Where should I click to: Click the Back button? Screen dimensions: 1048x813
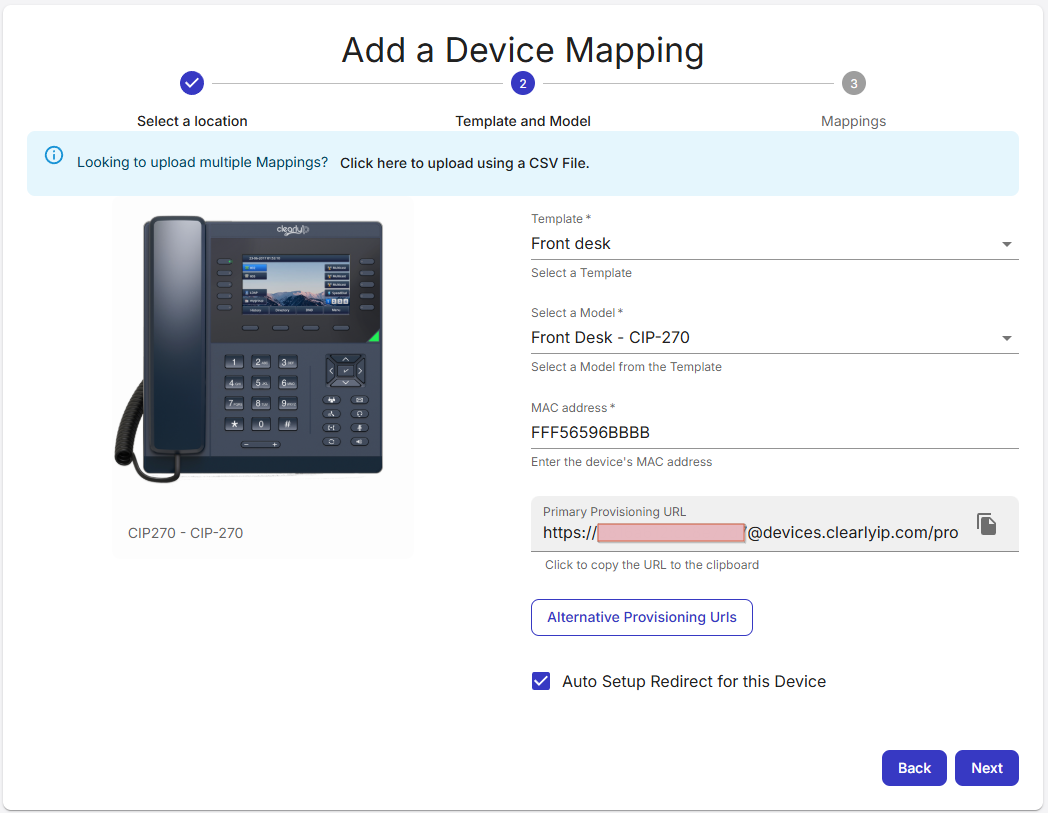(914, 768)
